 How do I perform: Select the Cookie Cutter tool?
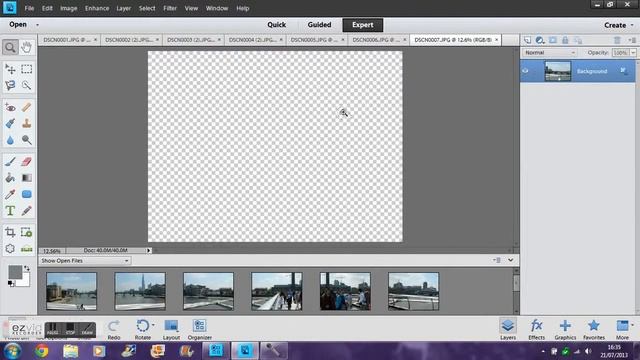pos(10,249)
